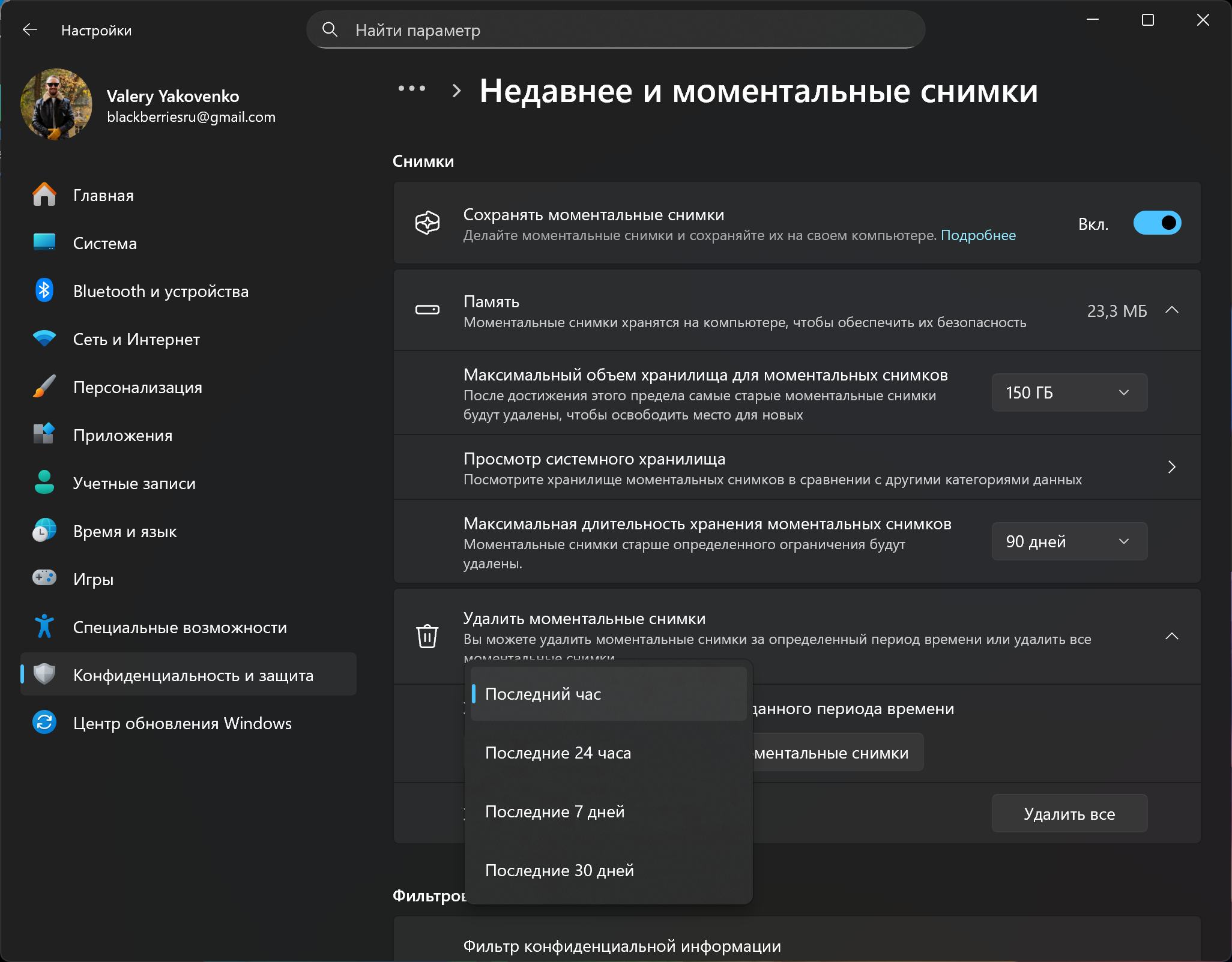Open the 90 дней retention dropdown
This screenshot has width=1232, height=962.
(1069, 541)
